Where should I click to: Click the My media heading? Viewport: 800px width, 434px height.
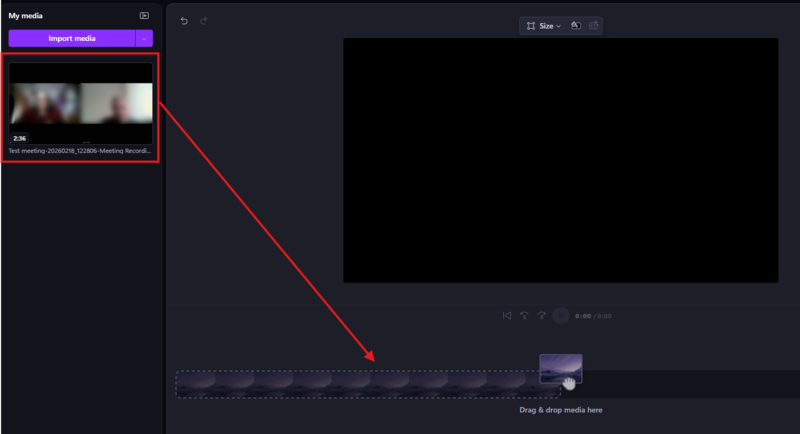26,16
